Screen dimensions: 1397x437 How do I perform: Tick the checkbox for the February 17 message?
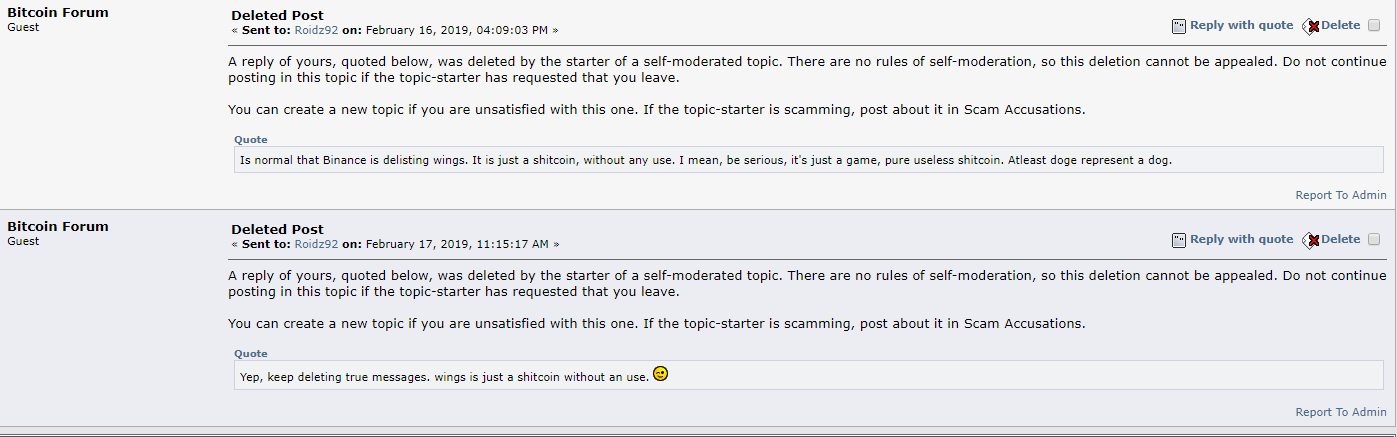pyautogui.click(x=1374, y=239)
